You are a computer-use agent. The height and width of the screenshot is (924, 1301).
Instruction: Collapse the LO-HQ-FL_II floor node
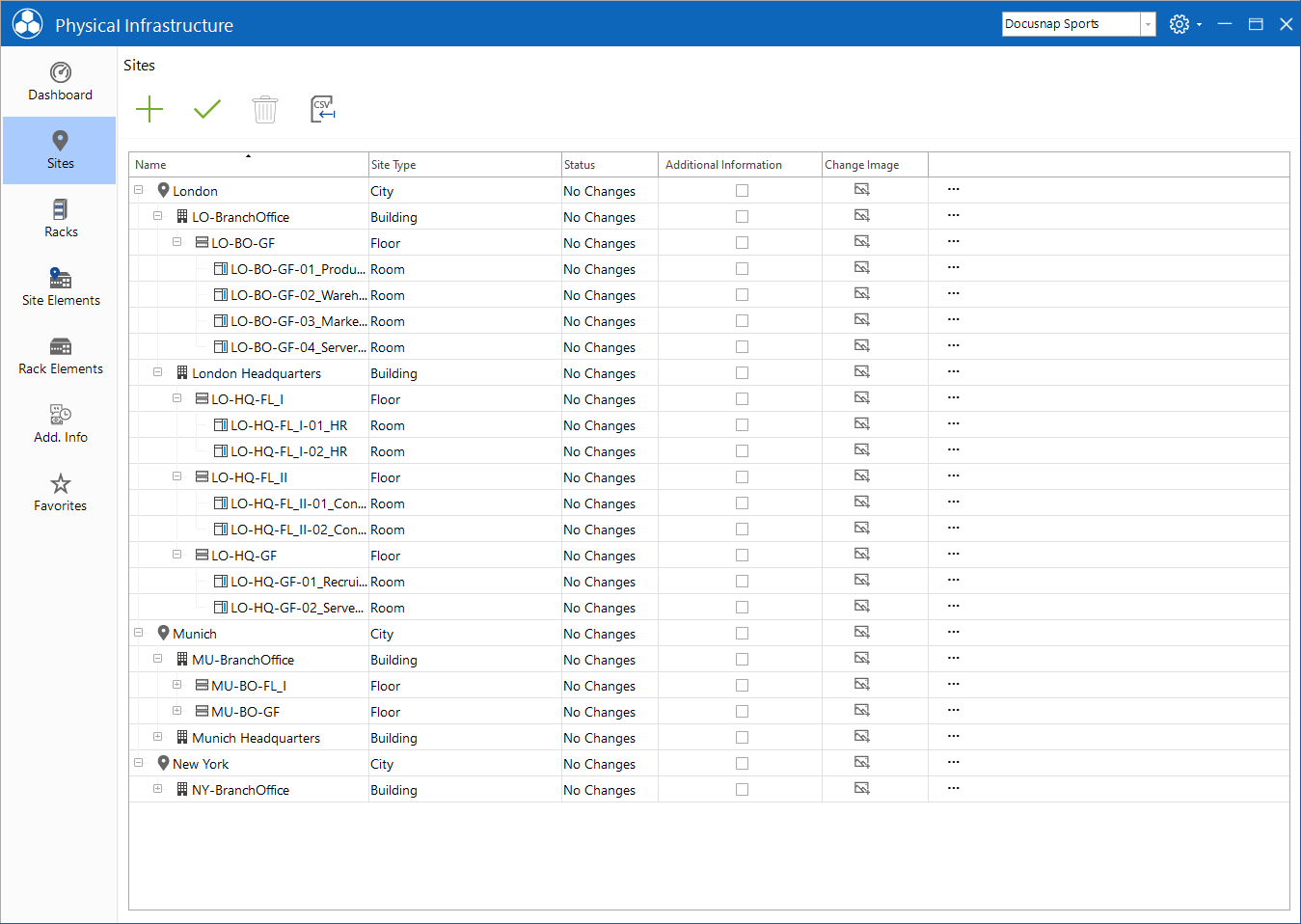coord(177,476)
